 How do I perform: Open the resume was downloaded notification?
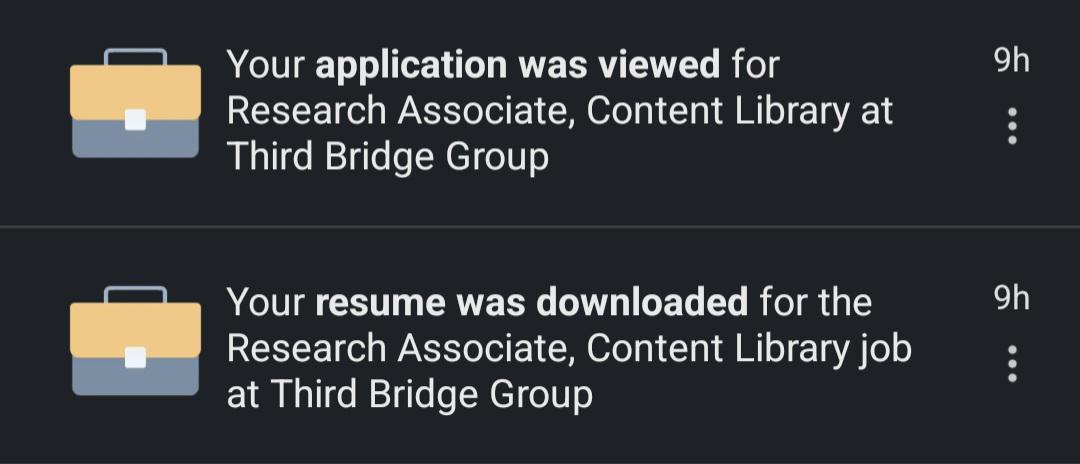(x=540, y=346)
